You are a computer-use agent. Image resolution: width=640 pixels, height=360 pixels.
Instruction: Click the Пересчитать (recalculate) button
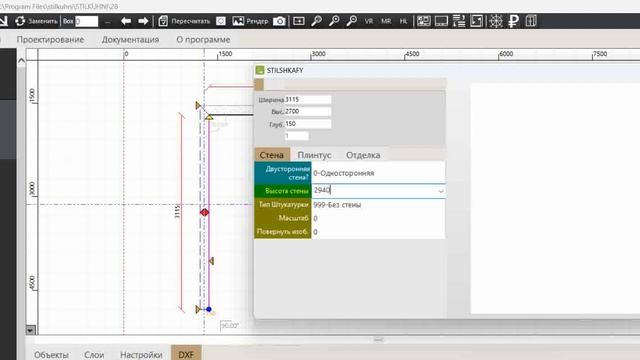click(184, 21)
